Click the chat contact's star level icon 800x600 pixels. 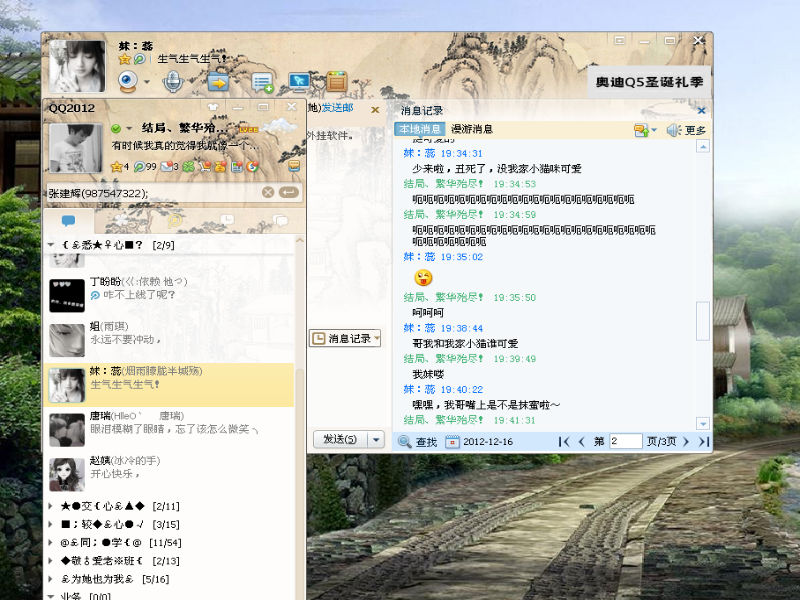(124, 59)
